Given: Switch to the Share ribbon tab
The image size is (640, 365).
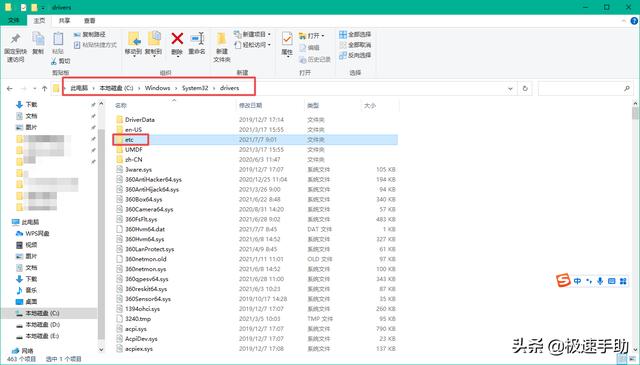Looking at the screenshot, I should 64,20.
